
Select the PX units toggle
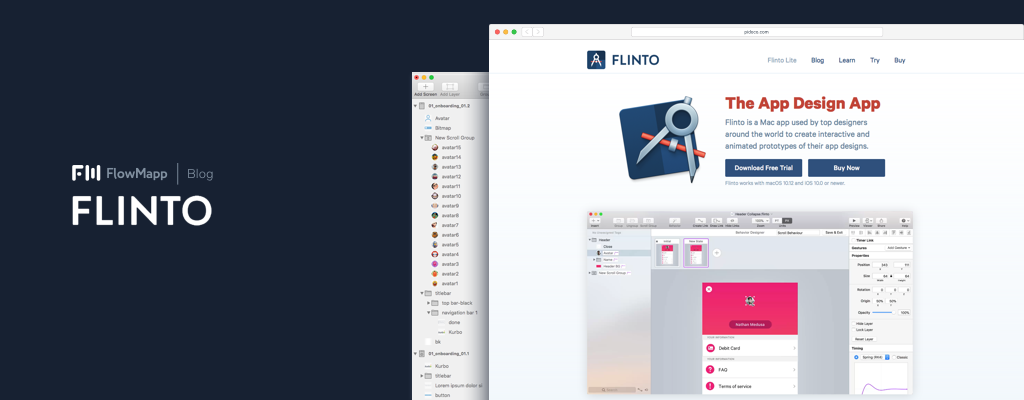point(787,220)
